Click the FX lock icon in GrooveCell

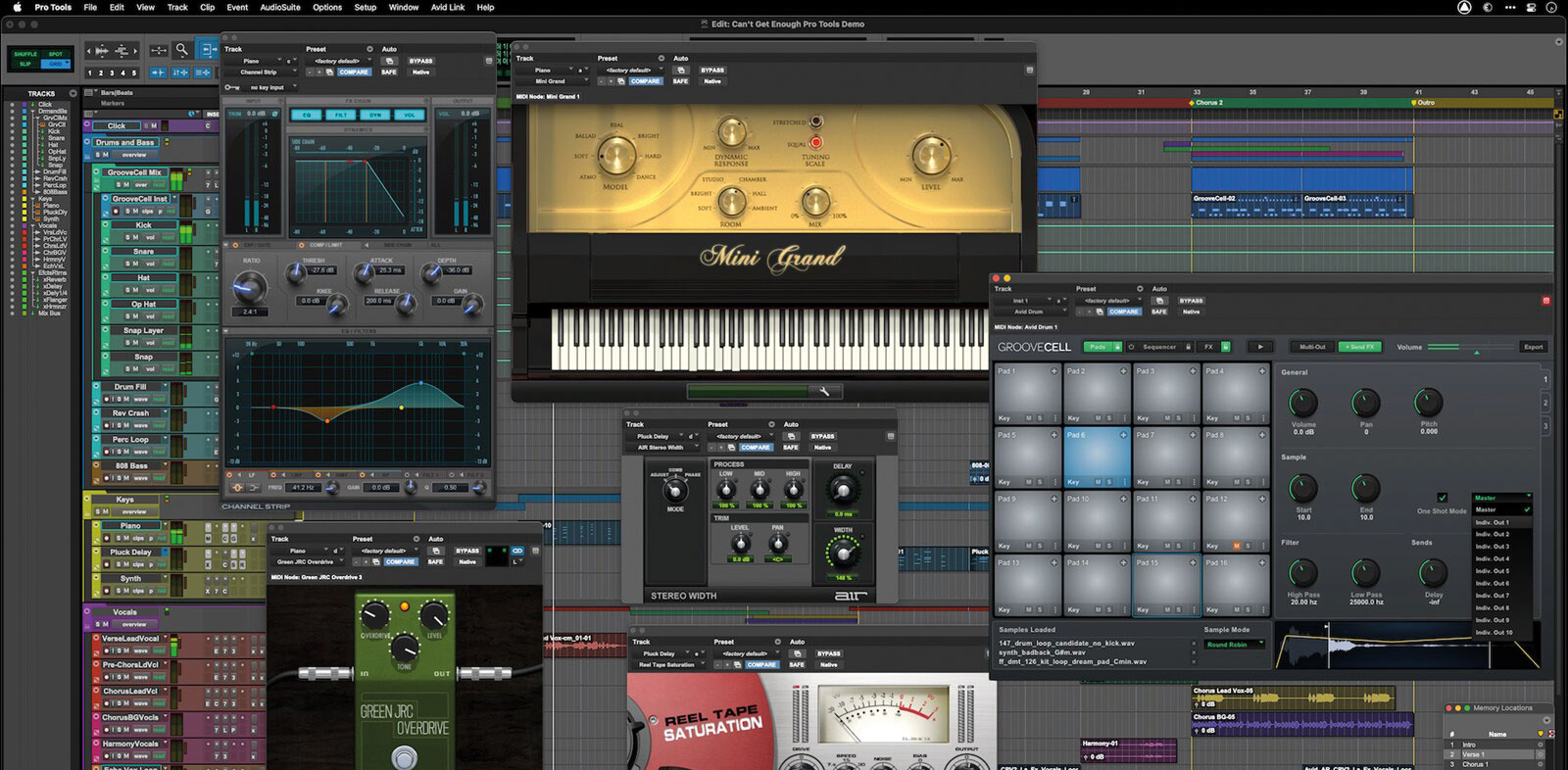[x=1226, y=347]
